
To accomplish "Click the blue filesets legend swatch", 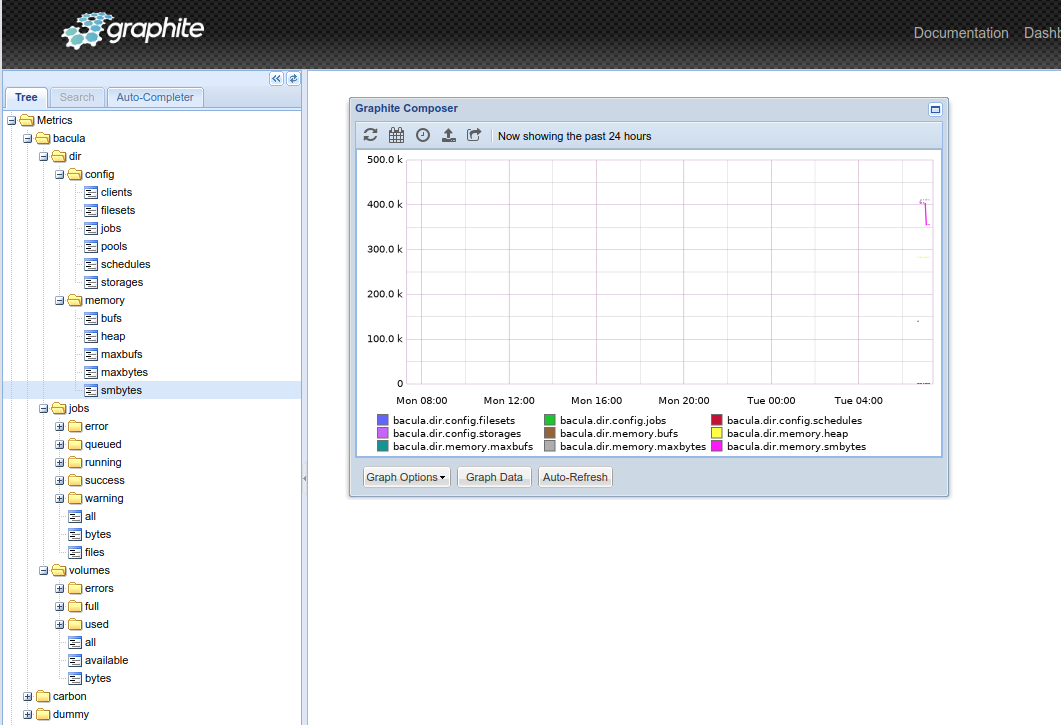I will (x=383, y=420).
